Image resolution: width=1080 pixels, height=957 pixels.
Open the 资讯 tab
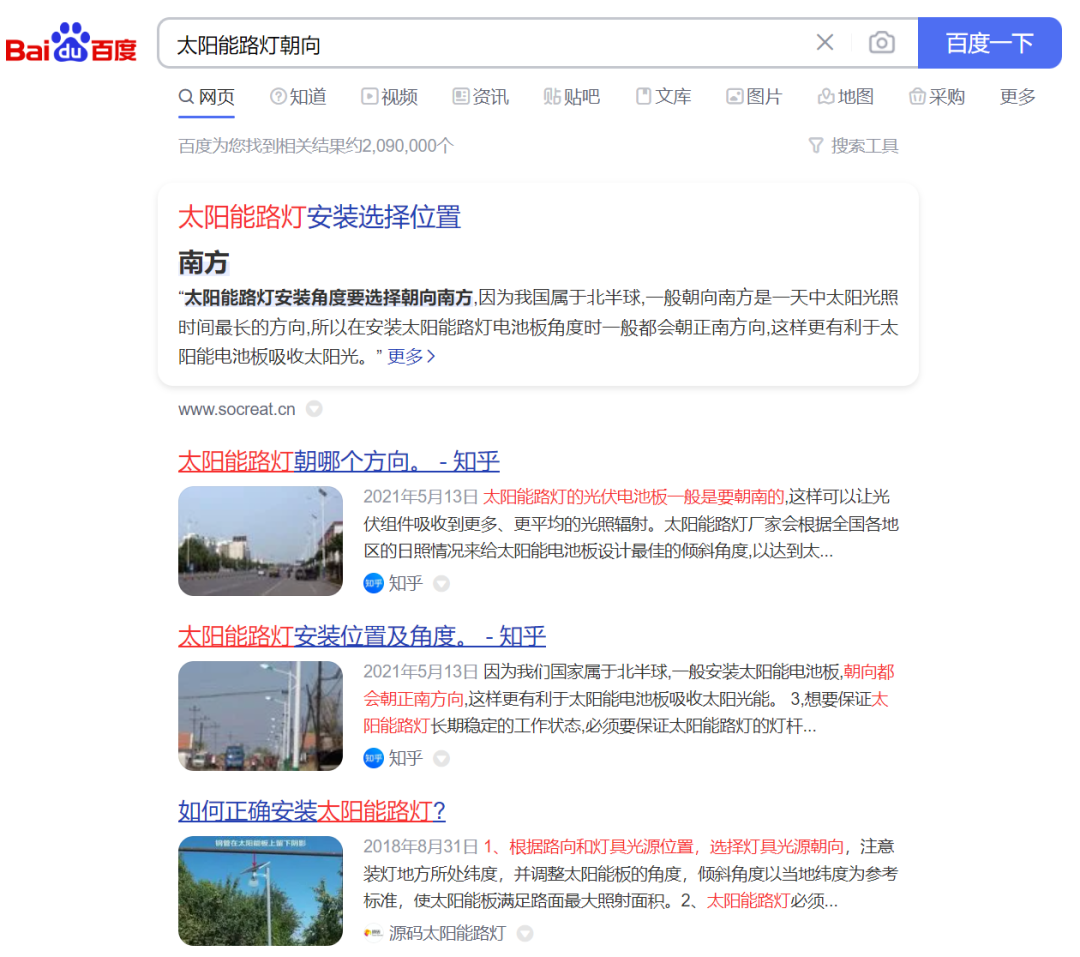click(x=481, y=97)
